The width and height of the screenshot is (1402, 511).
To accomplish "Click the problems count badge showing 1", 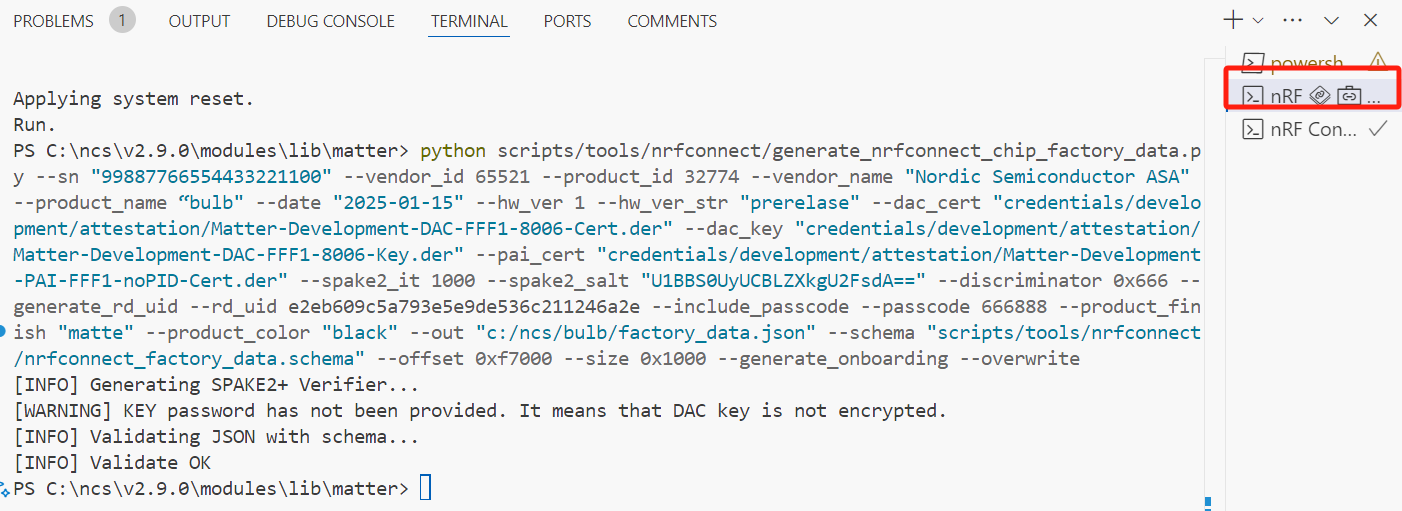I will click(x=123, y=20).
